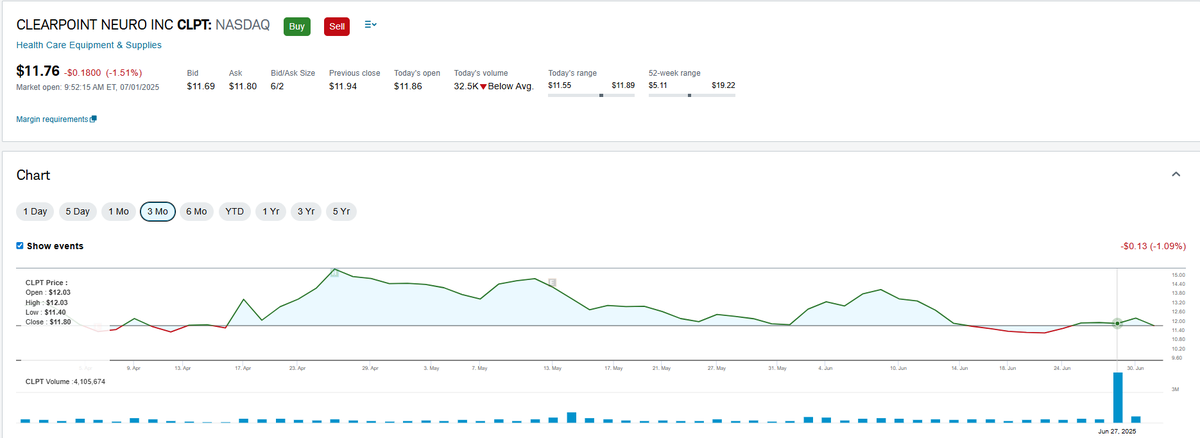
Task: Click the -$0.13 (-1.09%) chart change
Action: click(1152, 245)
